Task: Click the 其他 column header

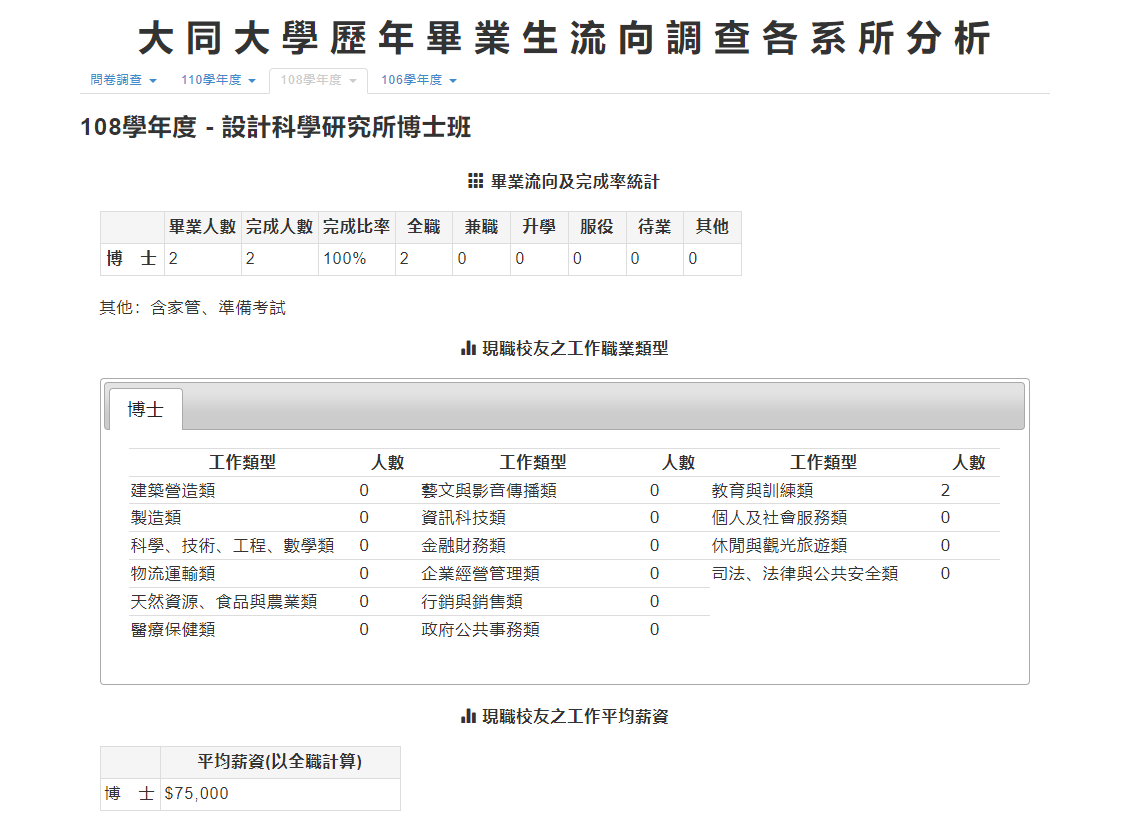Action: point(712,227)
